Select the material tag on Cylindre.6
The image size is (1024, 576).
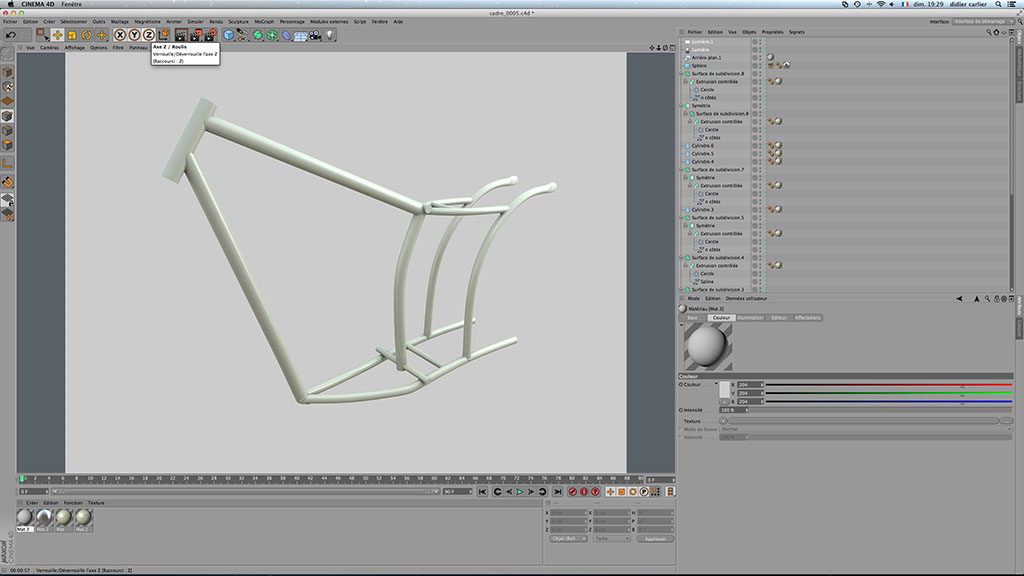click(778, 146)
